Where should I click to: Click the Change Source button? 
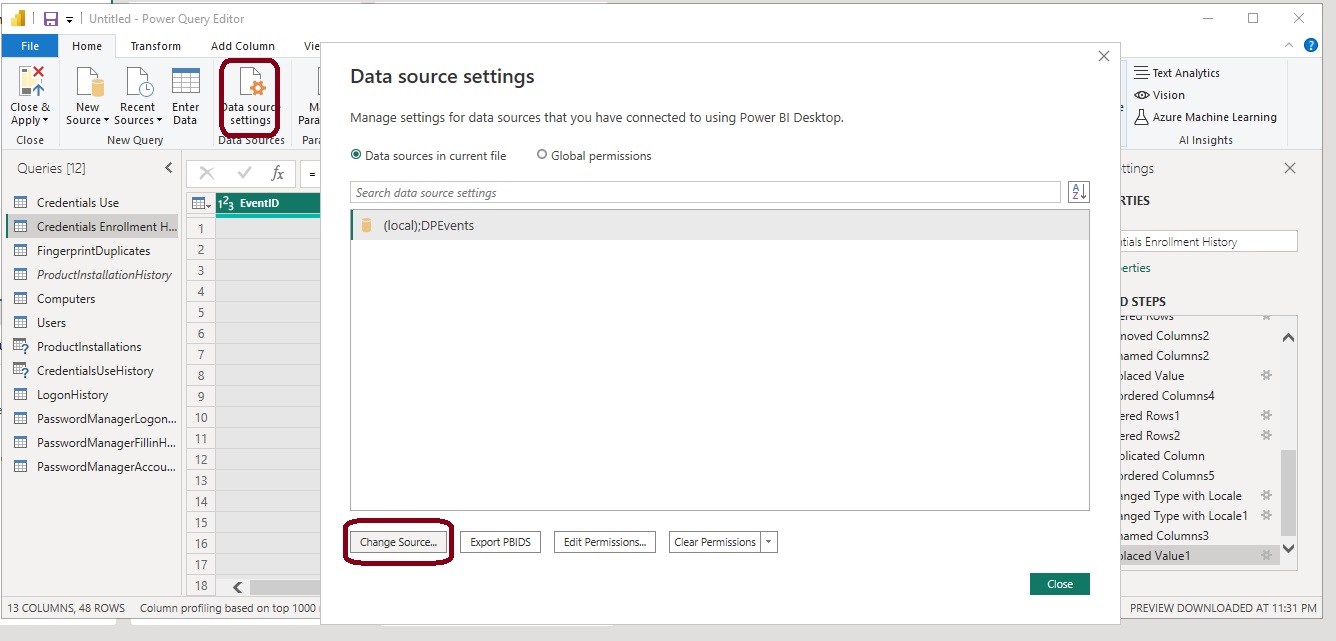coord(398,542)
